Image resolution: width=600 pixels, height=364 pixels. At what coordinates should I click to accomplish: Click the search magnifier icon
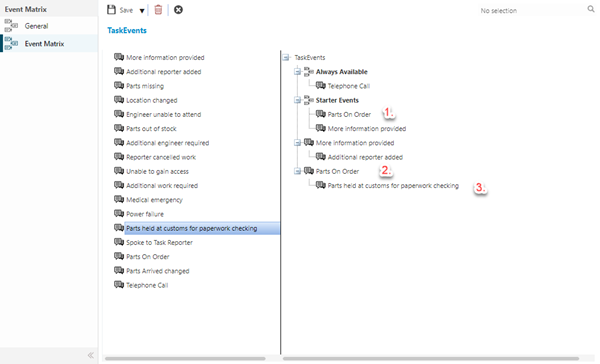591,9
